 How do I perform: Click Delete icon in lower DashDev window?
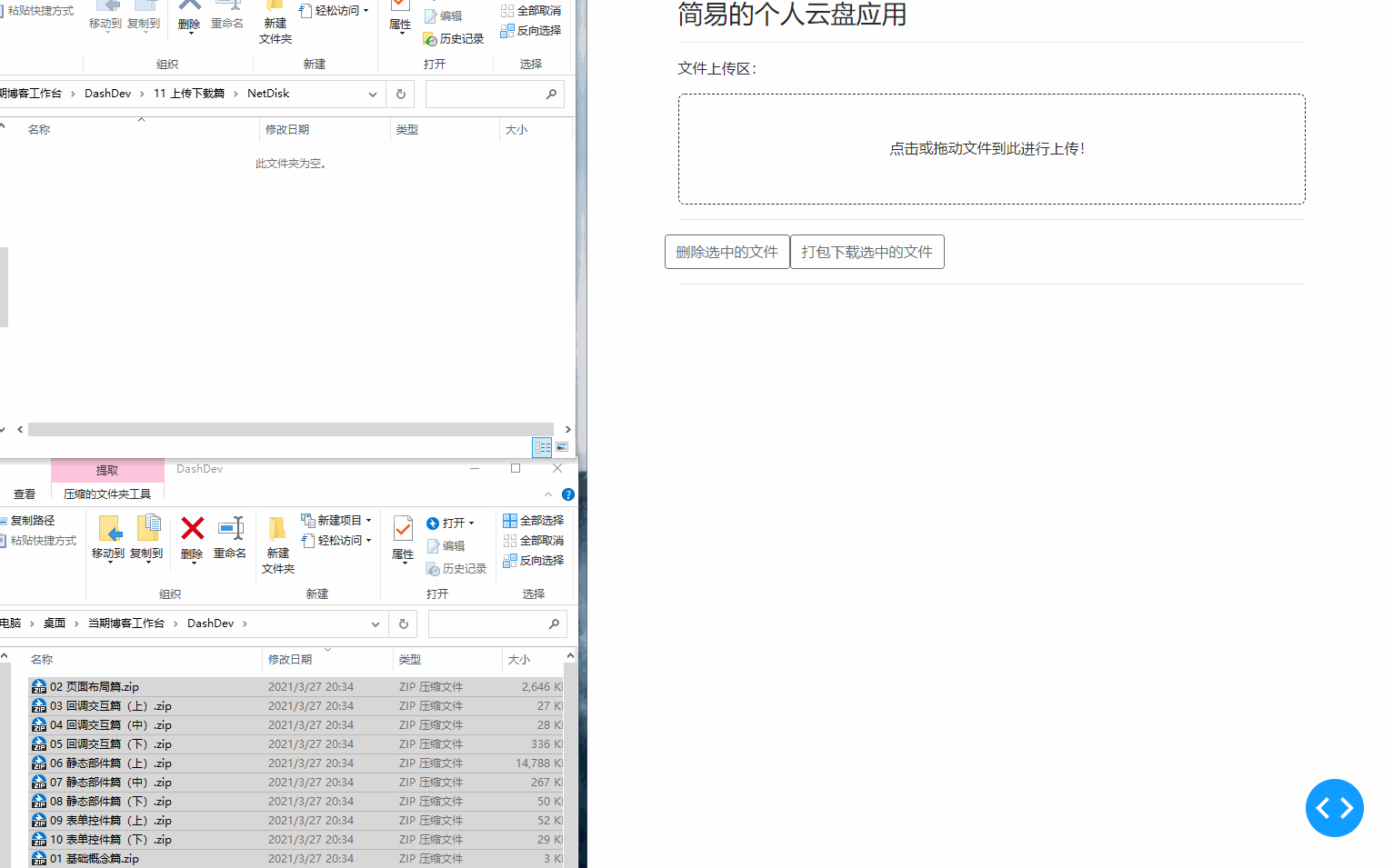(x=192, y=528)
